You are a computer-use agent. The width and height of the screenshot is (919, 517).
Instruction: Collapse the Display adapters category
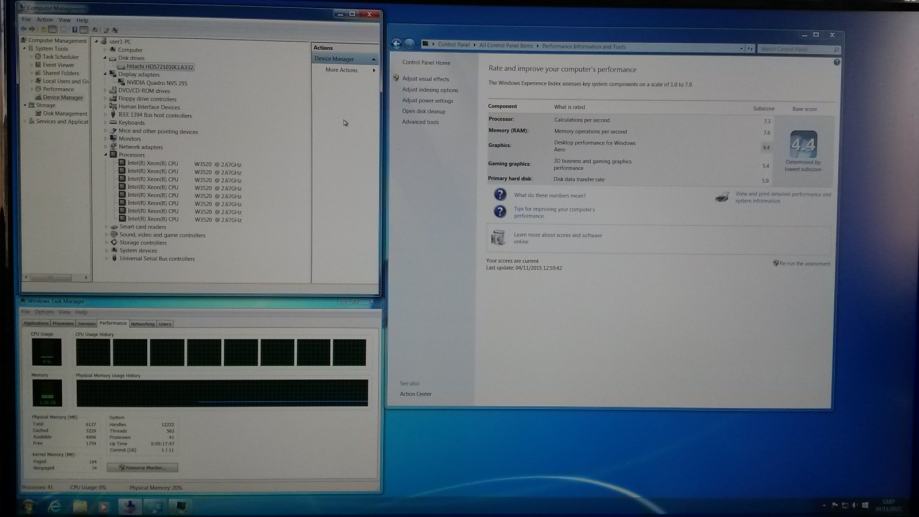click(x=105, y=74)
